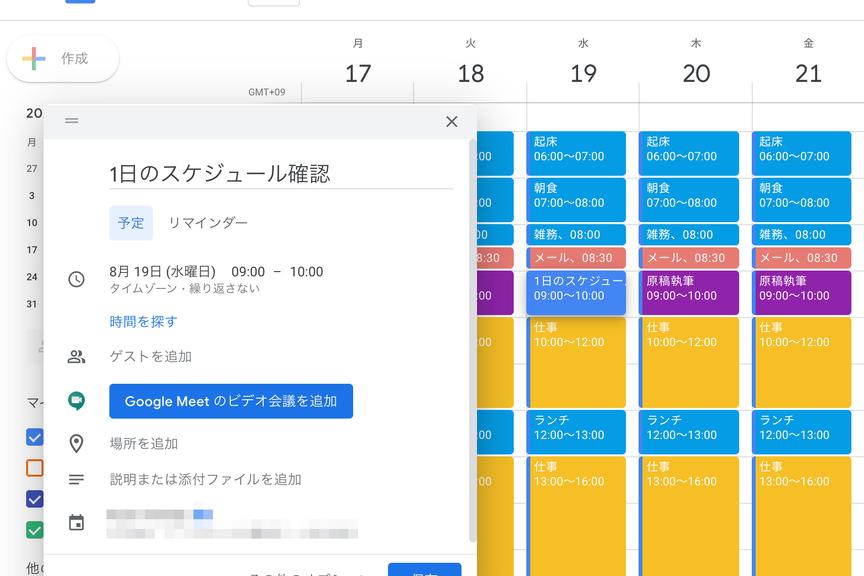Click the description lines icon
The width and height of the screenshot is (864, 576).
click(x=77, y=480)
